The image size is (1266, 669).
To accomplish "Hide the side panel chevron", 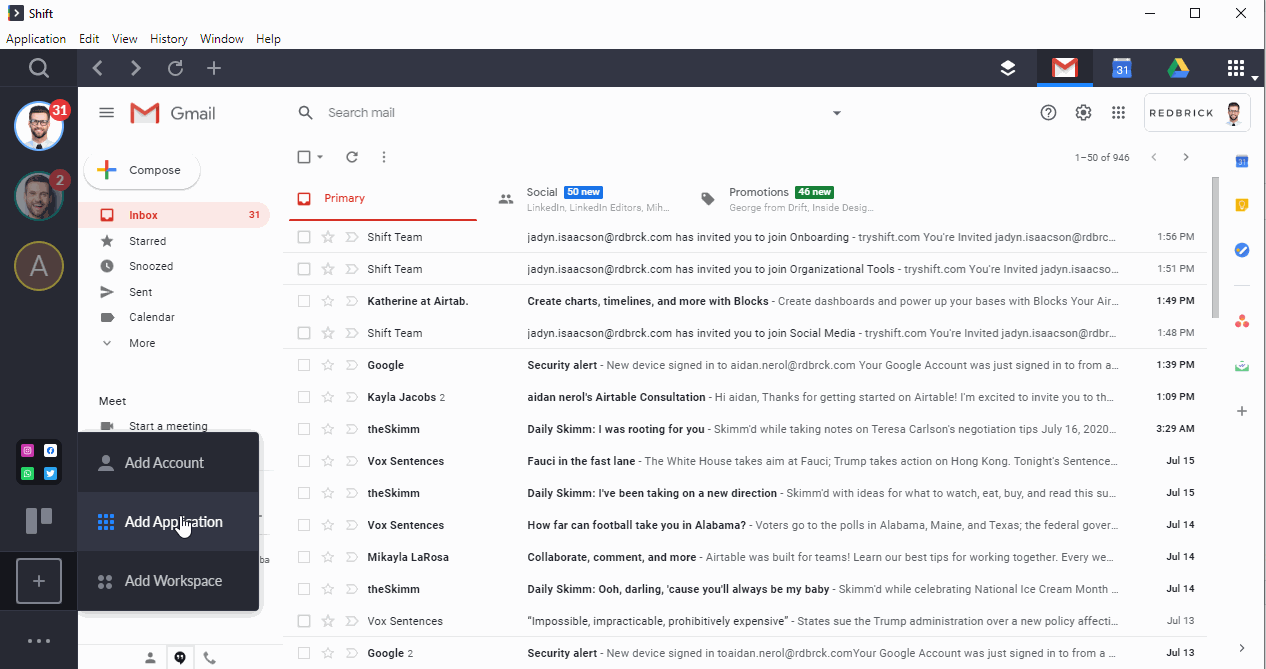I will (1242, 648).
